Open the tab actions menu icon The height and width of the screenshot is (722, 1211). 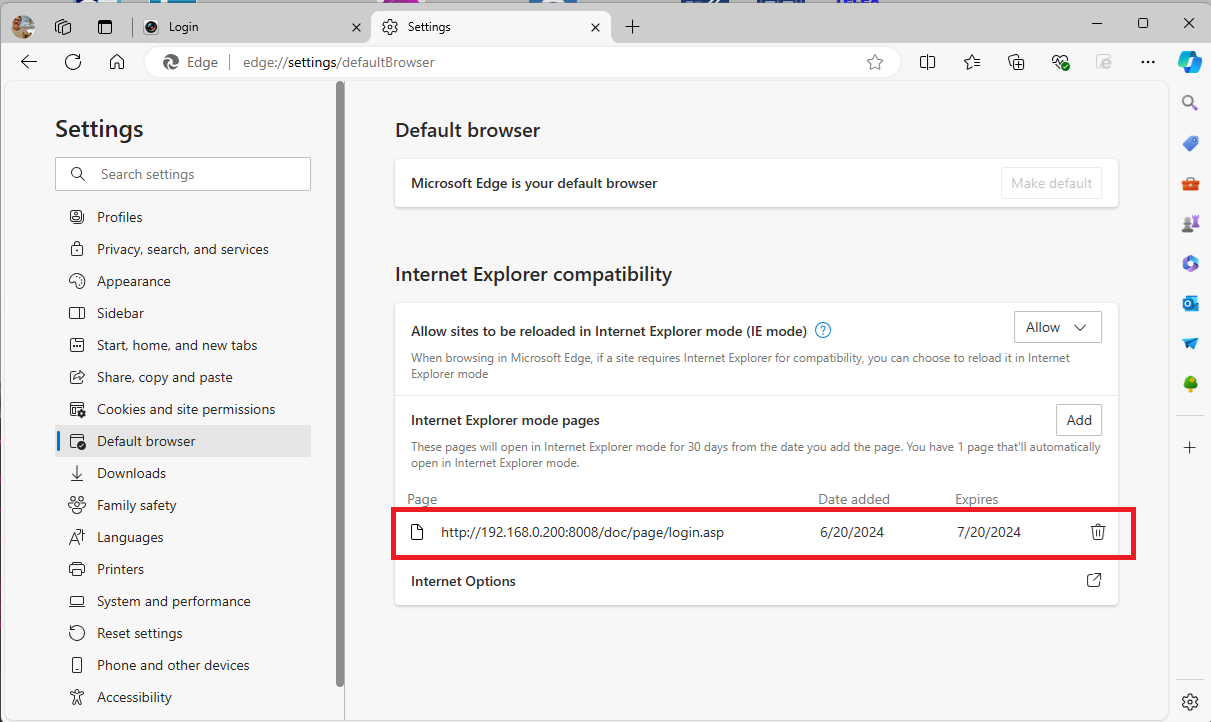pos(105,27)
